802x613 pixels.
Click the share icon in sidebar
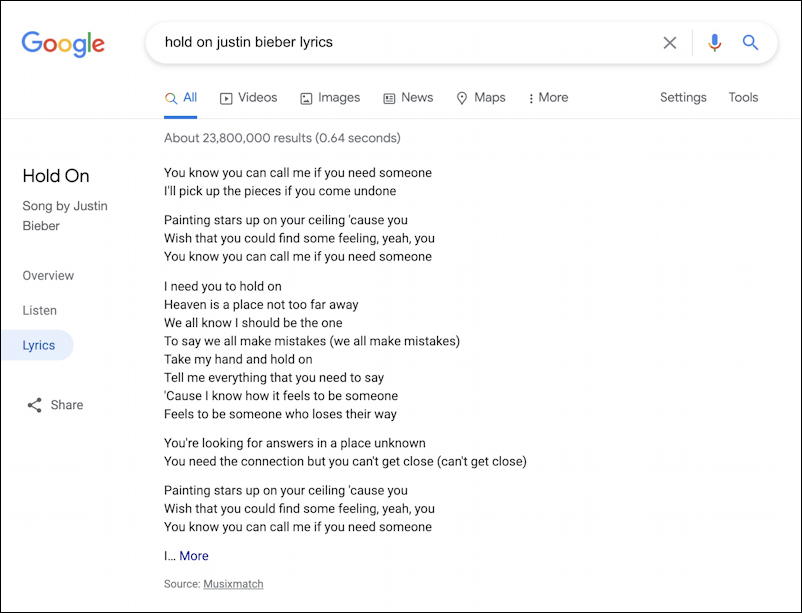(x=35, y=405)
